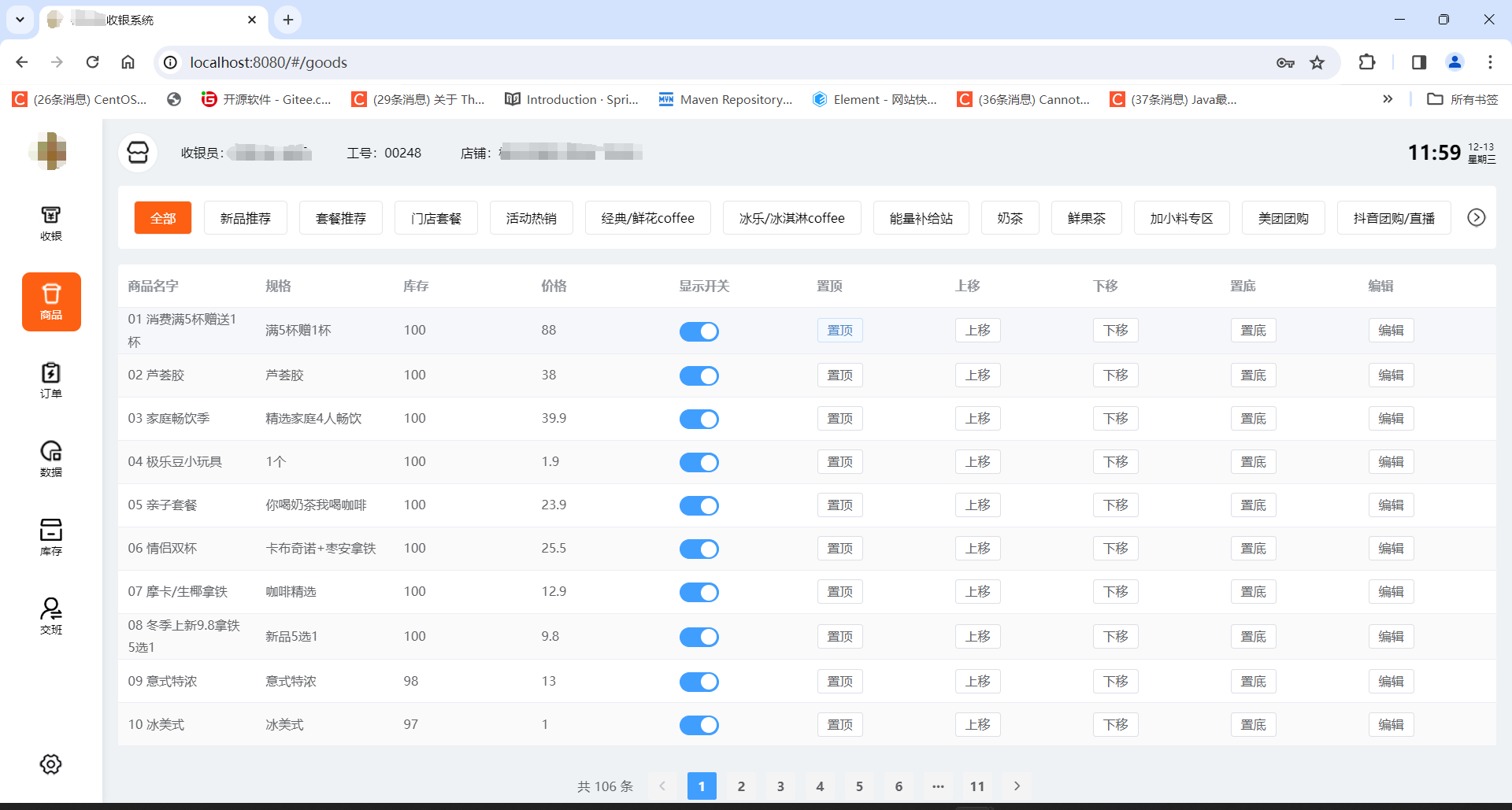Go to page 2

741,786
